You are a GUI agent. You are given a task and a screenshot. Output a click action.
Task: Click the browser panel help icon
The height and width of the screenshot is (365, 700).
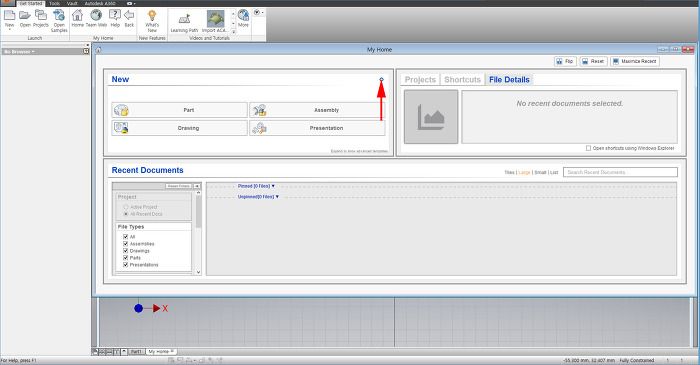pos(86,52)
